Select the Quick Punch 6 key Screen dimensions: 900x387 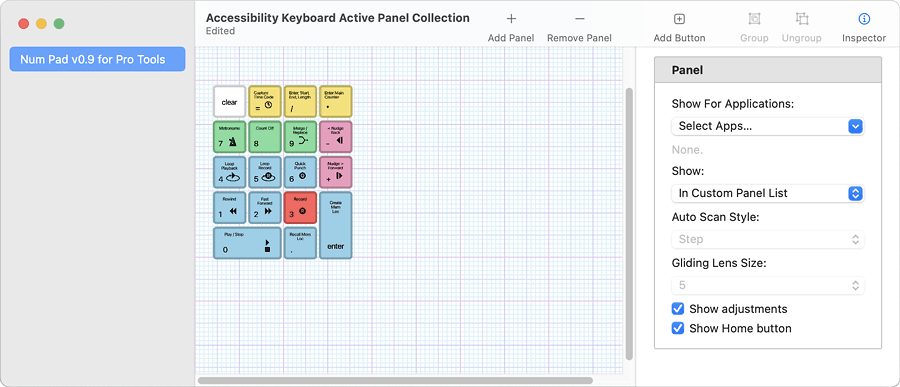[300, 172]
